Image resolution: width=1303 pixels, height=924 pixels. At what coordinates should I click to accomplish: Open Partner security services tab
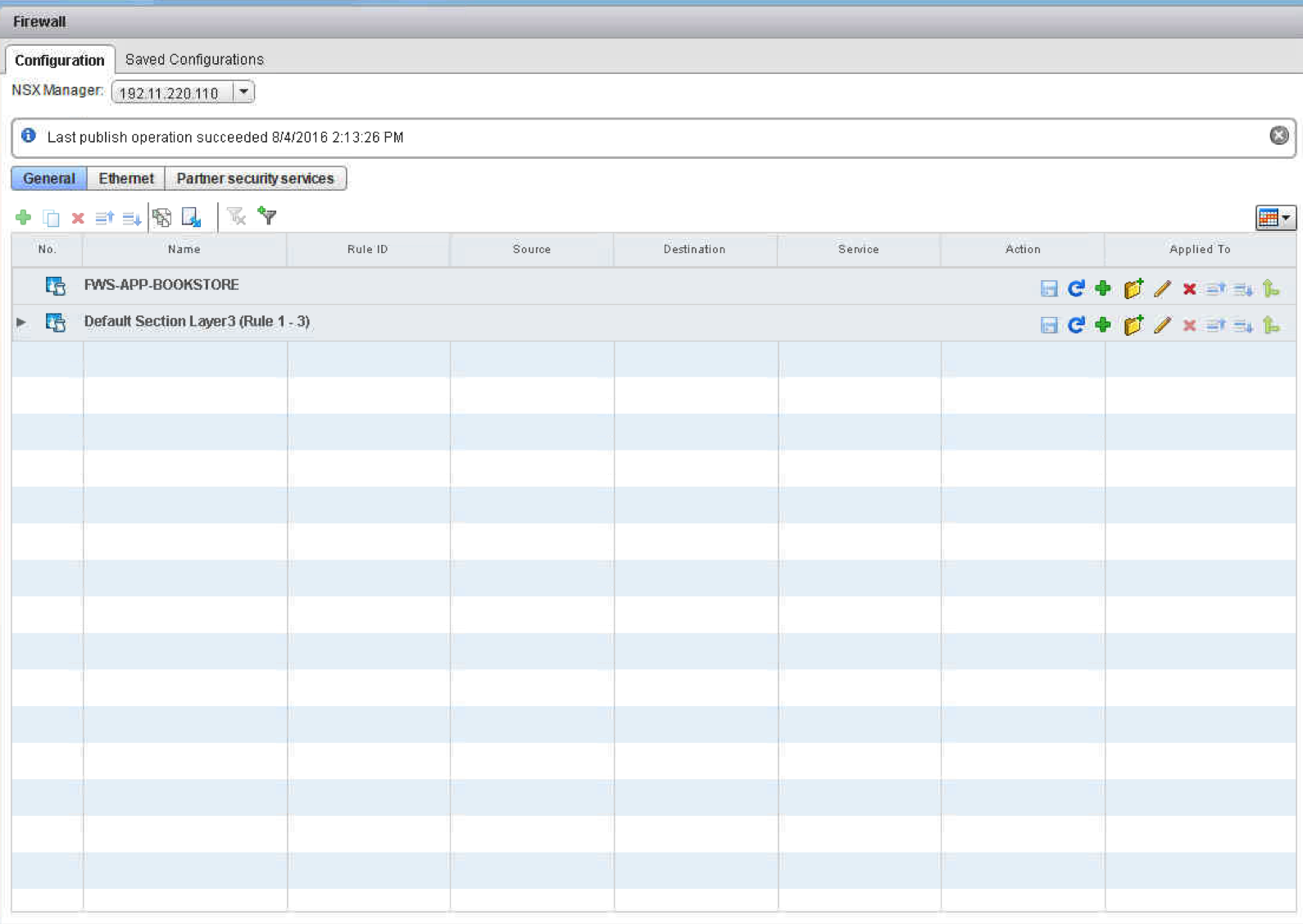(x=255, y=179)
